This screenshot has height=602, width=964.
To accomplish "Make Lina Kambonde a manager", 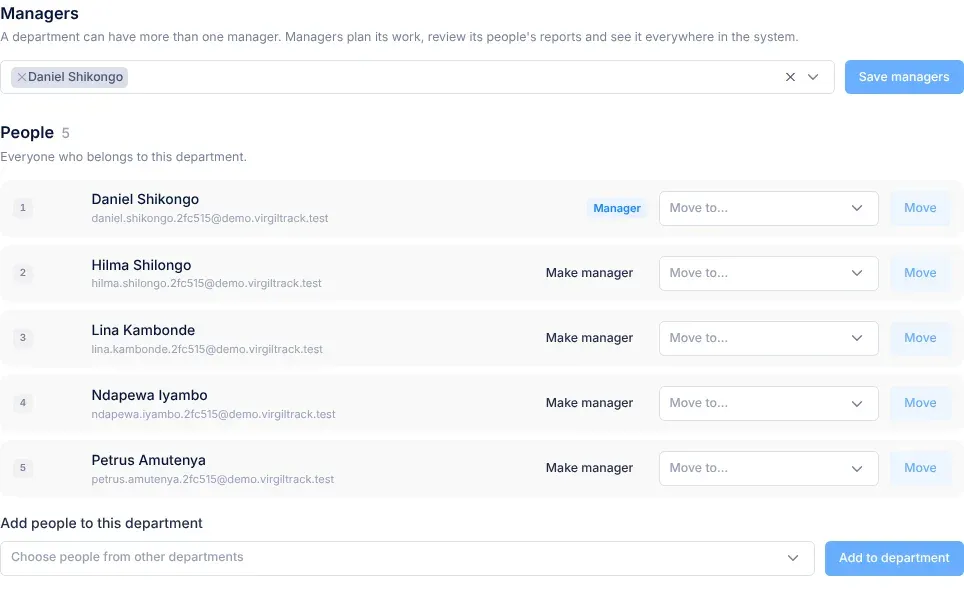I will (x=589, y=338).
